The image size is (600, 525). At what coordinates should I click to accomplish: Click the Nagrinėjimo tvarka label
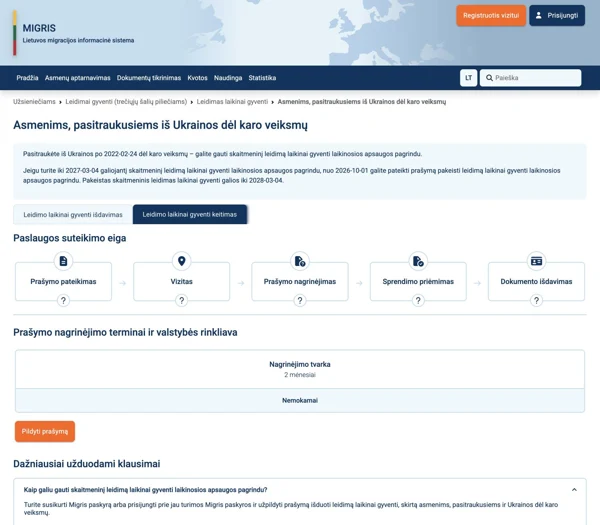coord(300,364)
